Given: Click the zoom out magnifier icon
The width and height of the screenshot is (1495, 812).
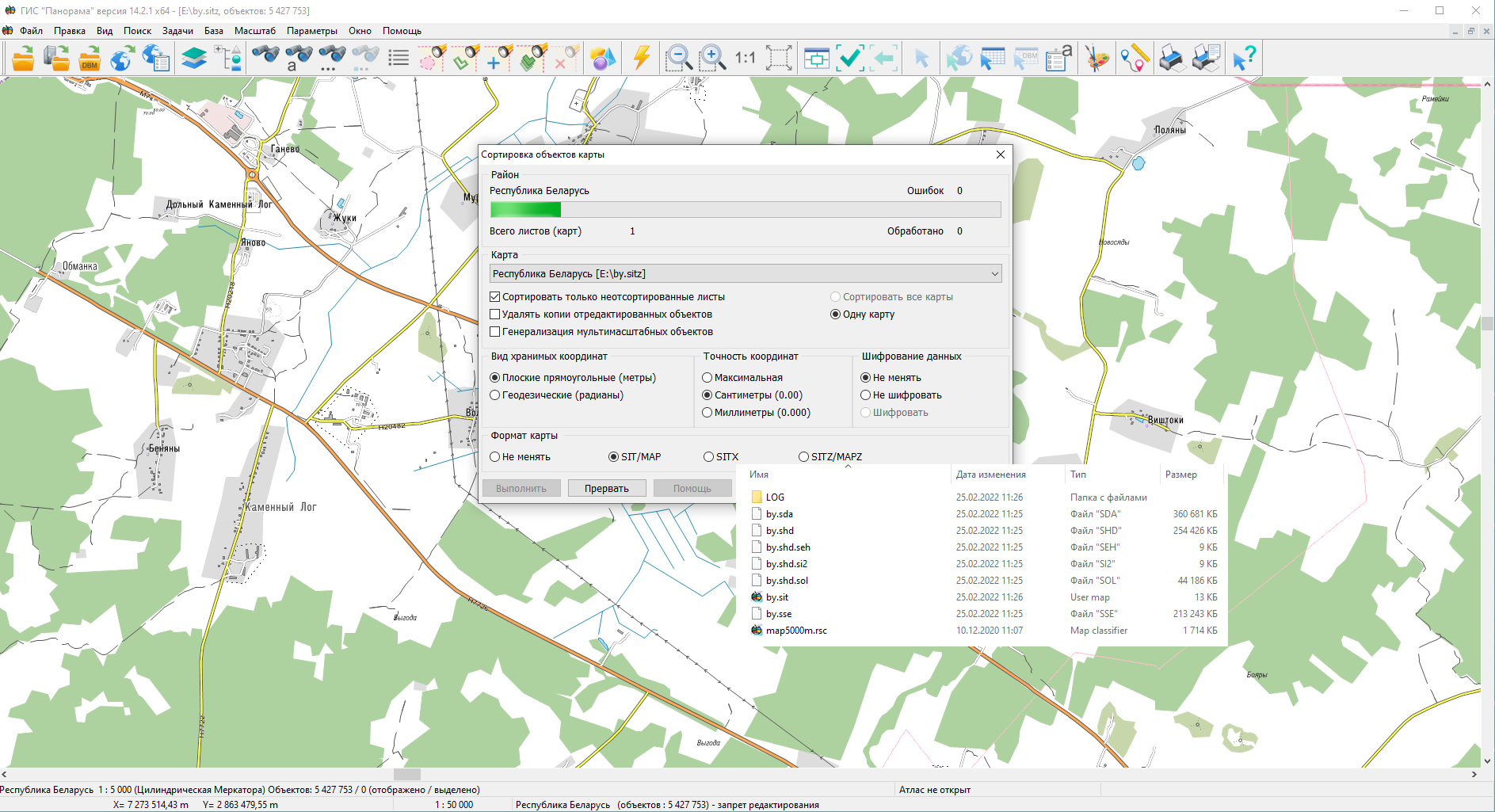Looking at the screenshot, I should pos(678,59).
